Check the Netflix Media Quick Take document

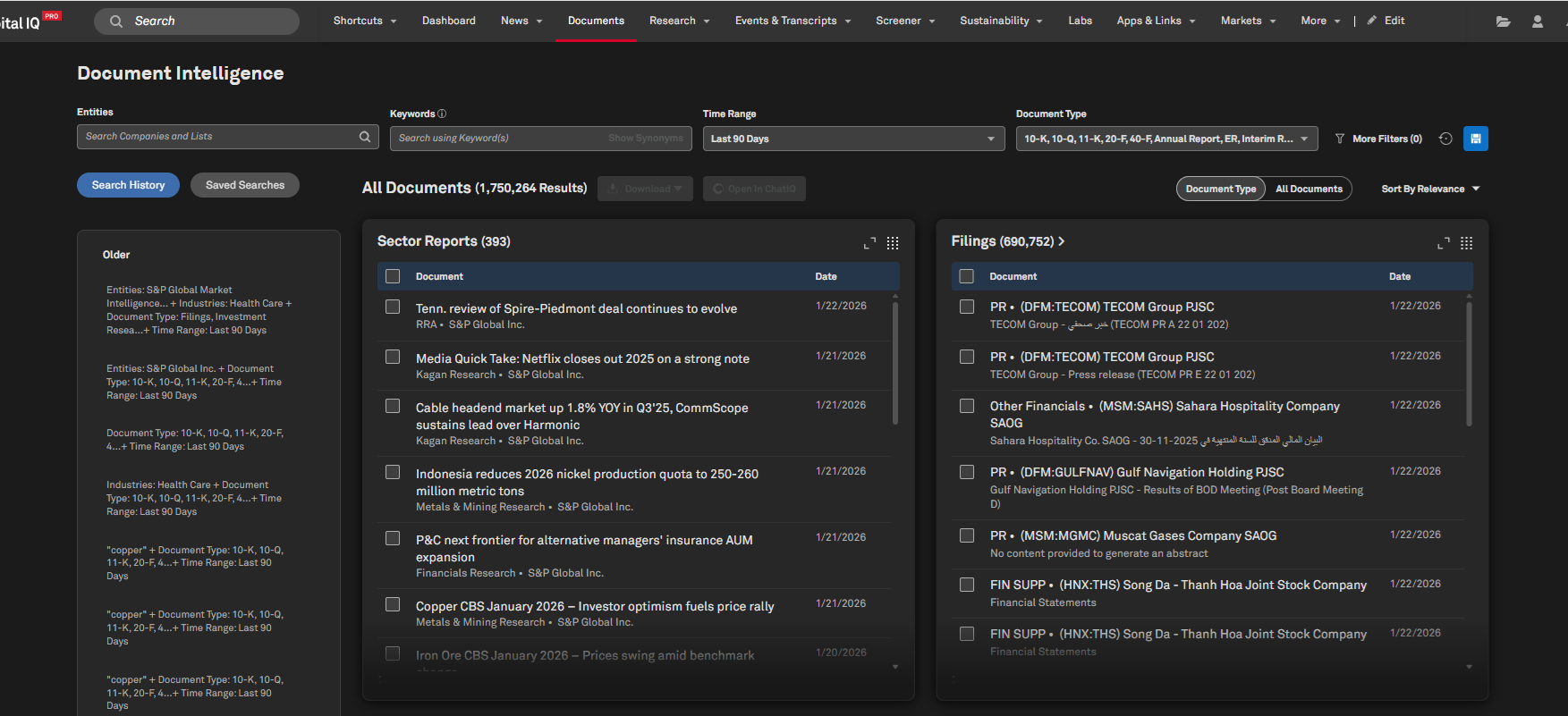[393, 357]
